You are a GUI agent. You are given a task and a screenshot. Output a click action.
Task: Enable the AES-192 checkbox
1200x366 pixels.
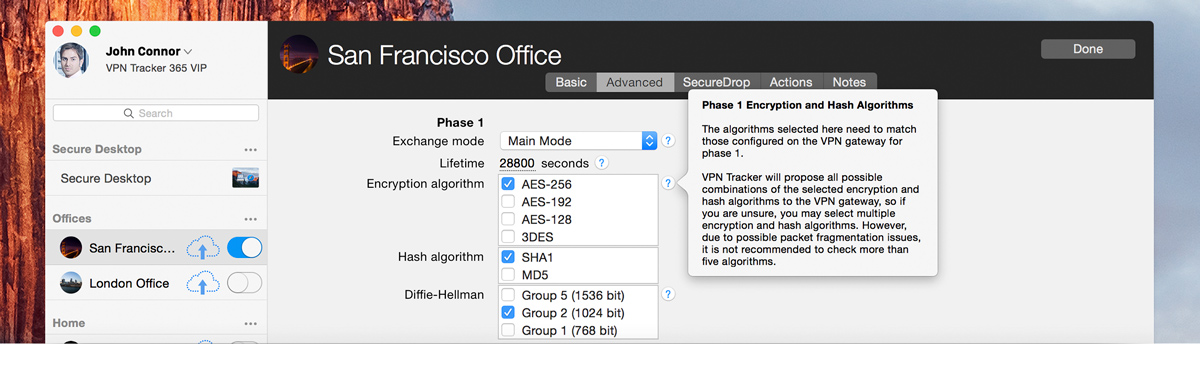point(508,202)
